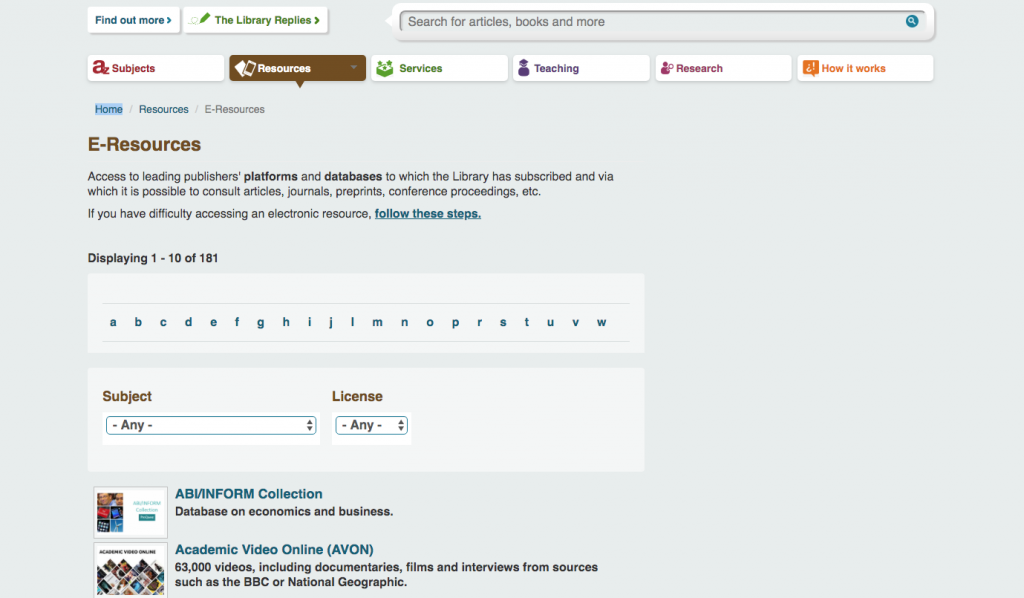Viewport: 1024px width, 598px height.
Task: Filter resources by letter b
Action: [x=138, y=322]
